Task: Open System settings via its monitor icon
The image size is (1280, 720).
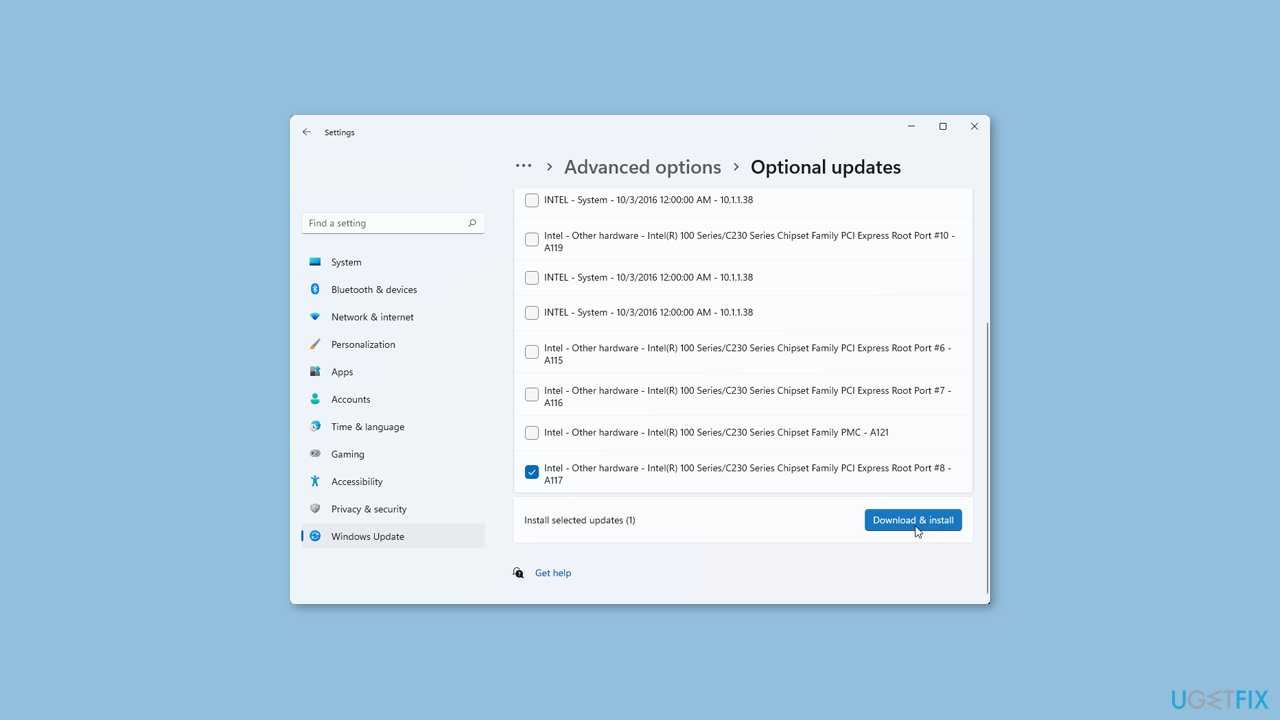Action: (x=315, y=262)
